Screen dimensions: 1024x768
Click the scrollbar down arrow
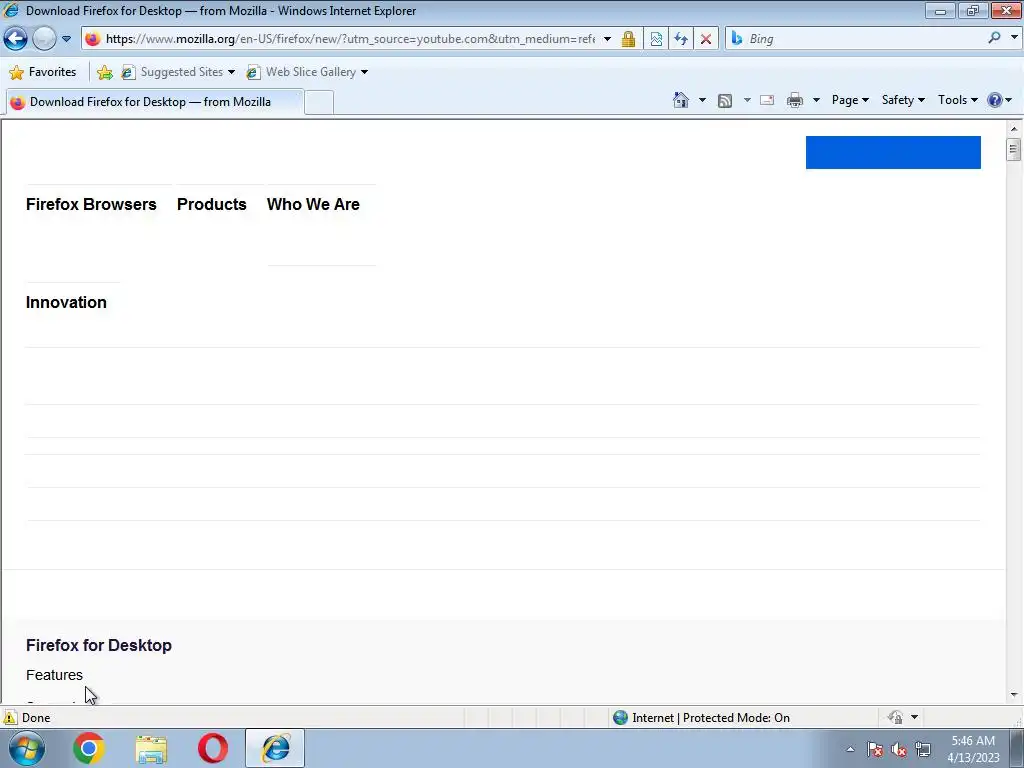point(1014,695)
